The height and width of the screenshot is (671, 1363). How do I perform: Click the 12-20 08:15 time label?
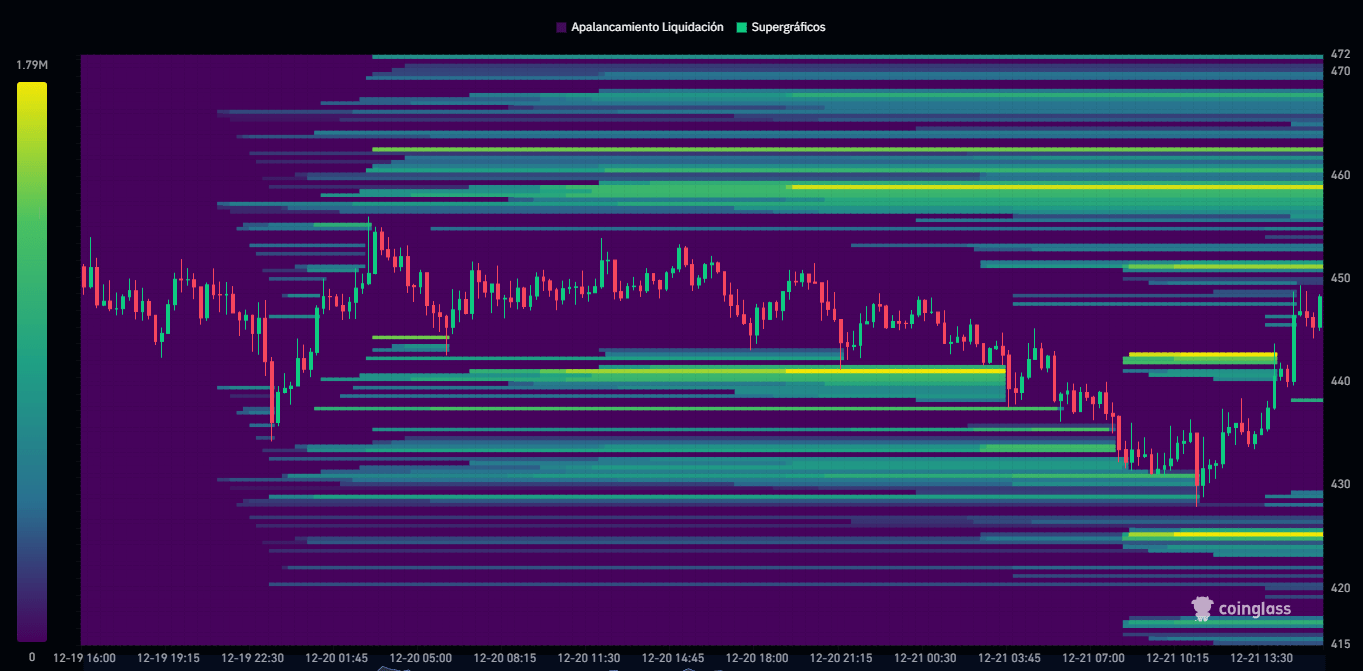[x=505, y=658]
